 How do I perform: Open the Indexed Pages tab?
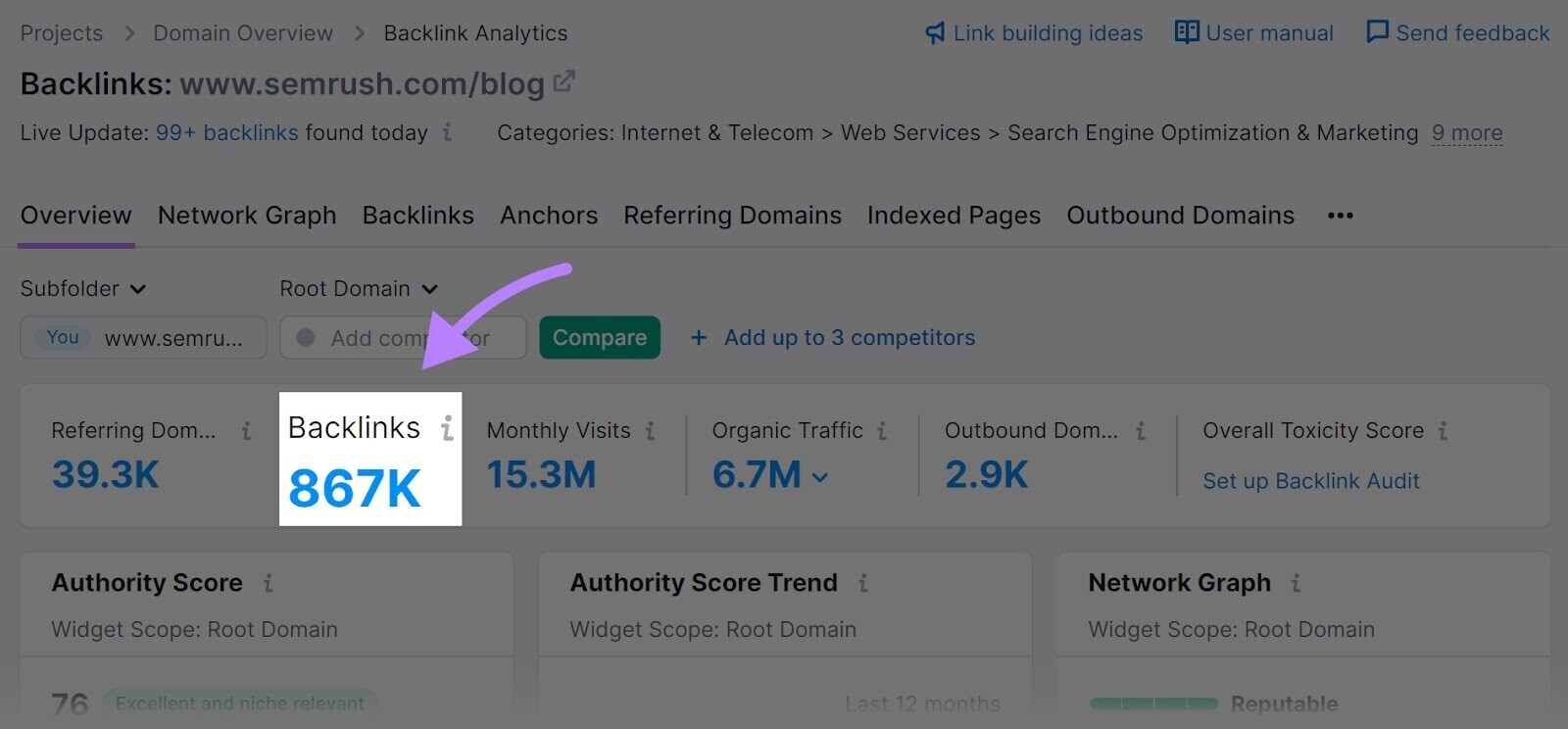(954, 216)
